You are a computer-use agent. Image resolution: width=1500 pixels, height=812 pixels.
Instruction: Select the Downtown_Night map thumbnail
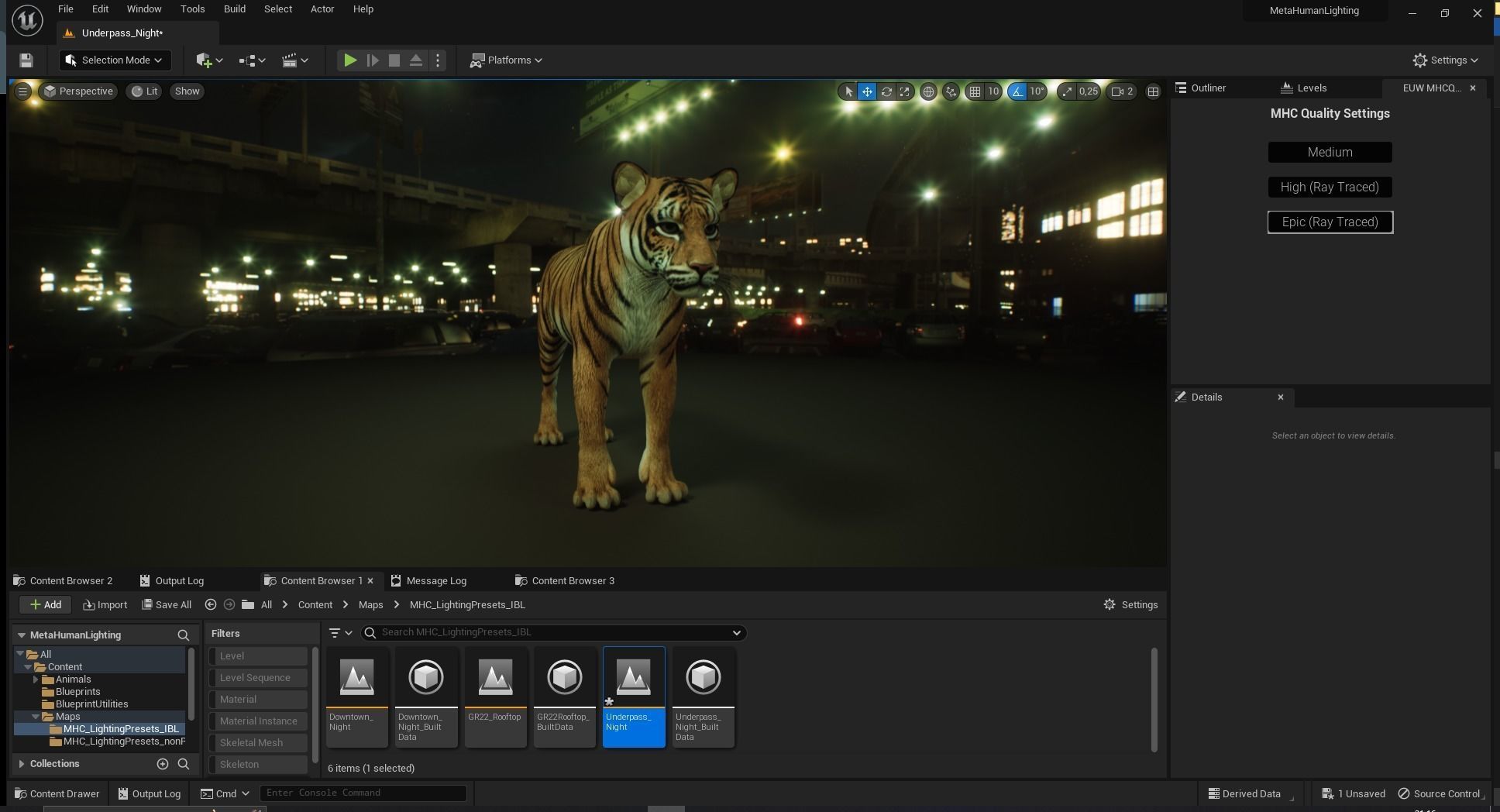357,697
